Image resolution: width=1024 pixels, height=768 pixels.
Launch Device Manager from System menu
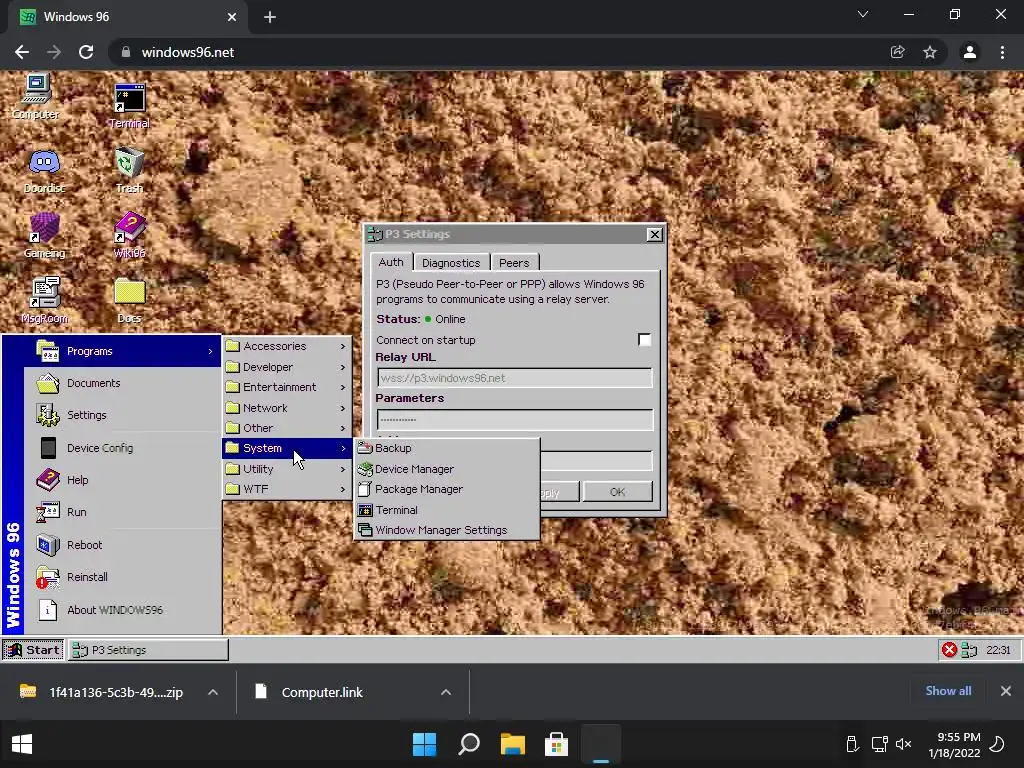[447, 469]
